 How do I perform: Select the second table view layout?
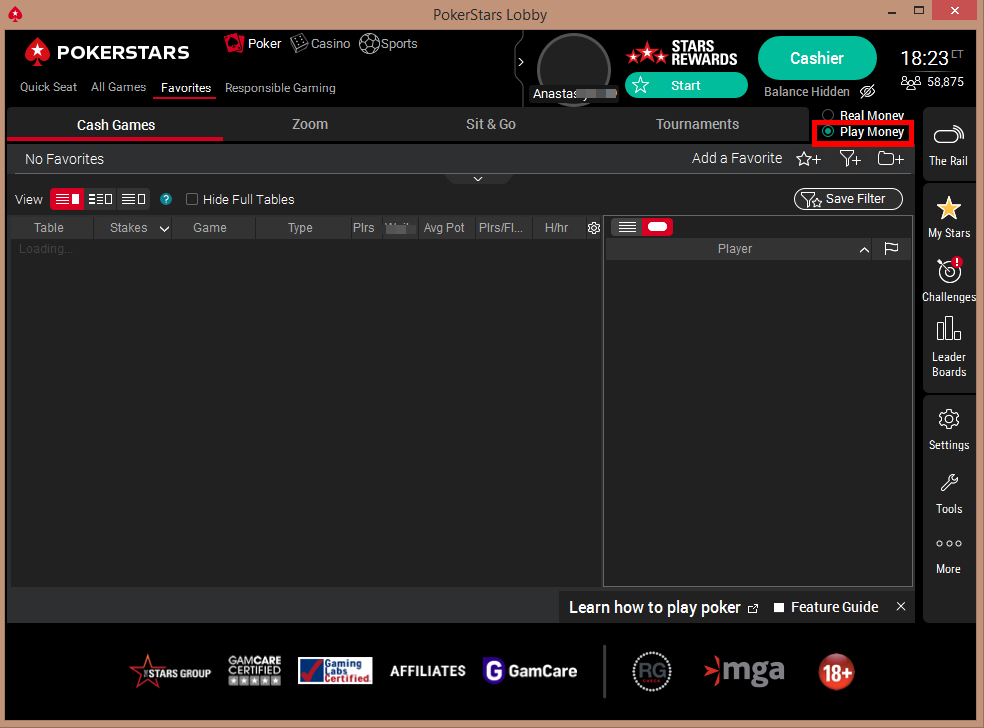100,200
